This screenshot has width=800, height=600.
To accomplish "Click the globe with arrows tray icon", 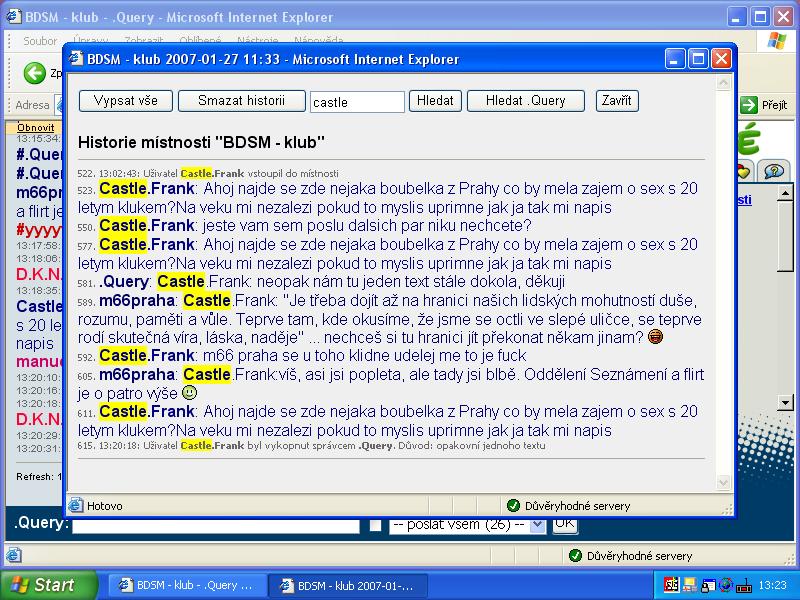I will pyautogui.click(x=725, y=585).
